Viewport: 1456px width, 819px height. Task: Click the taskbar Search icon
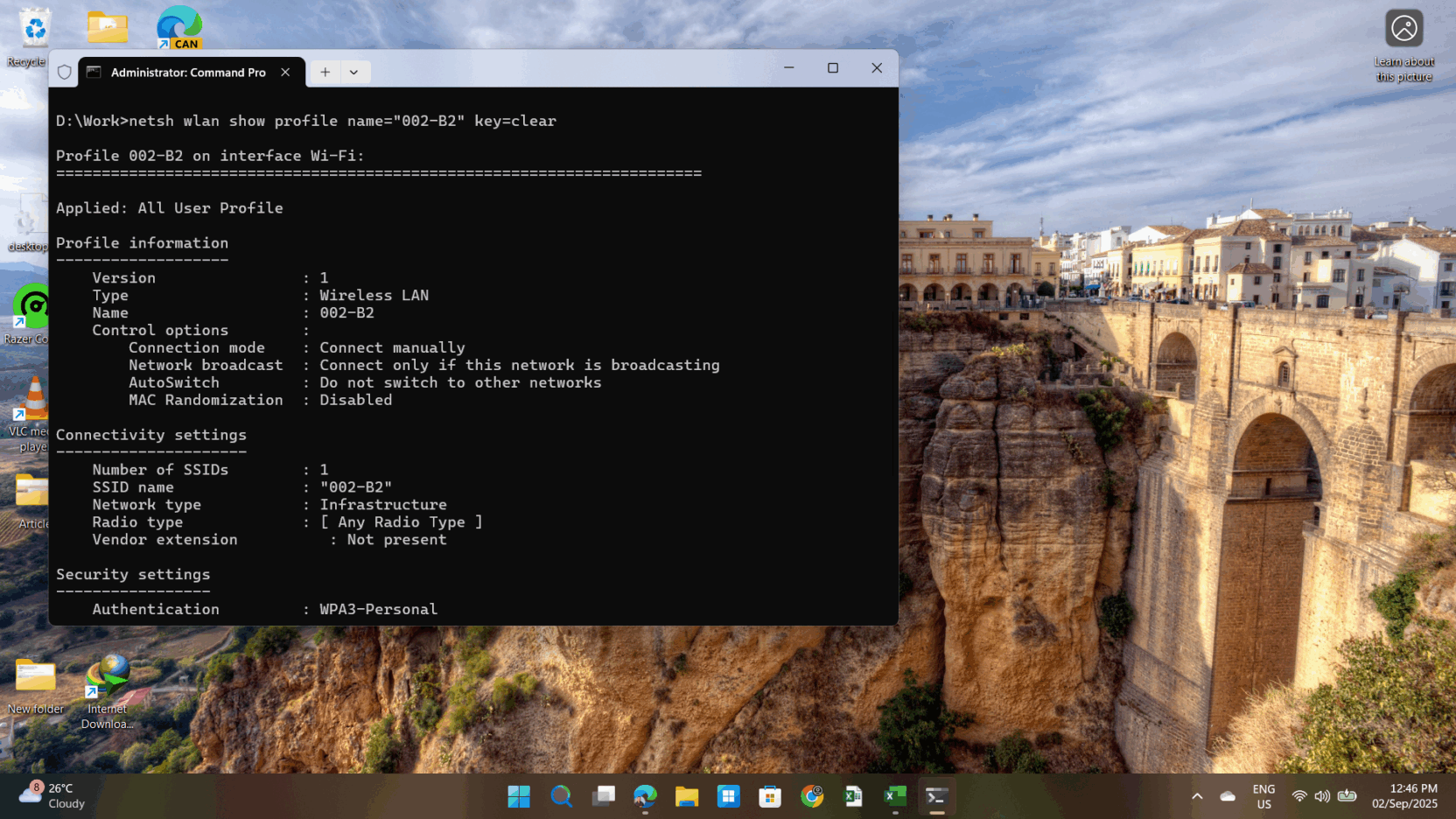coord(561,796)
